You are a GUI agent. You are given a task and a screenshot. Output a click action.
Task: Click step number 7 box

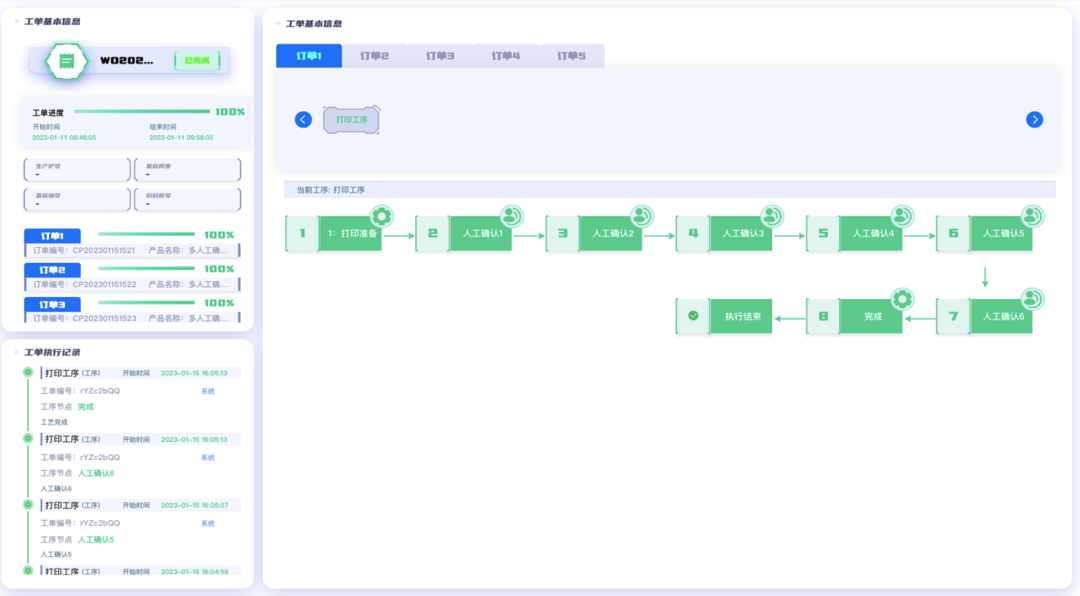(x=953, y=316)
